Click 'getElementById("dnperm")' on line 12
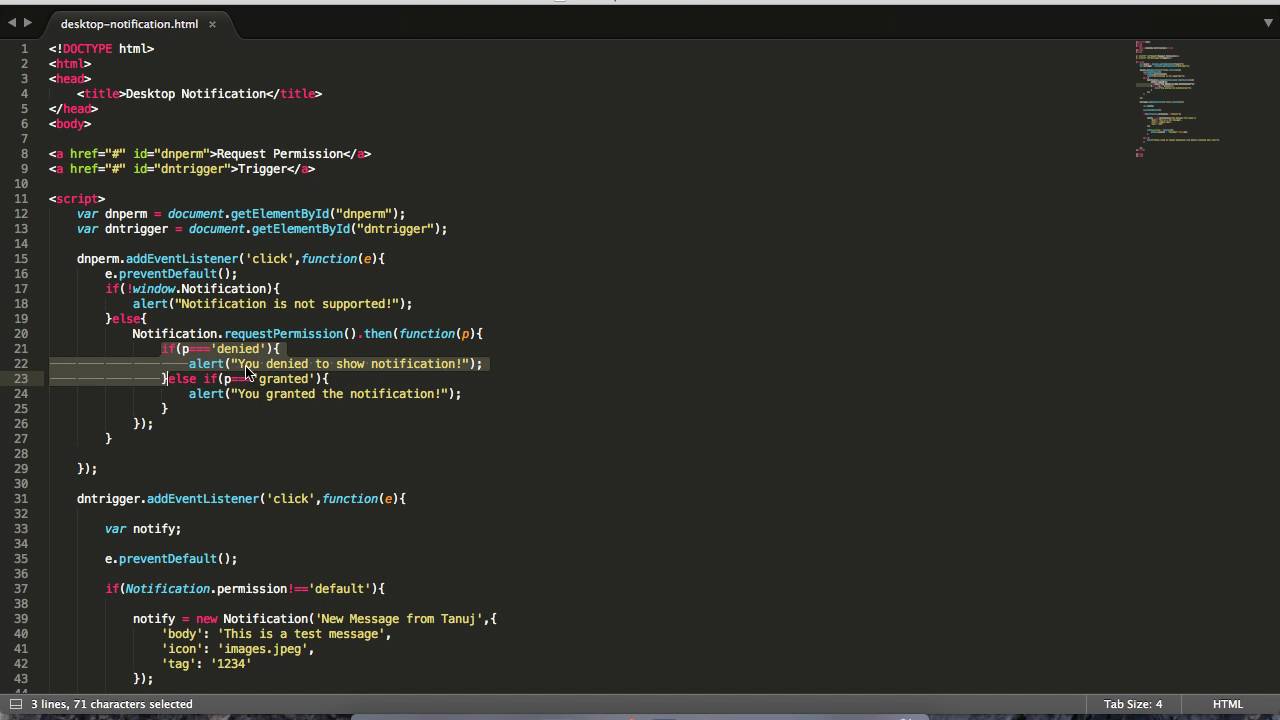The height and width of the screenshot is (720, 1280). (314, 214)
